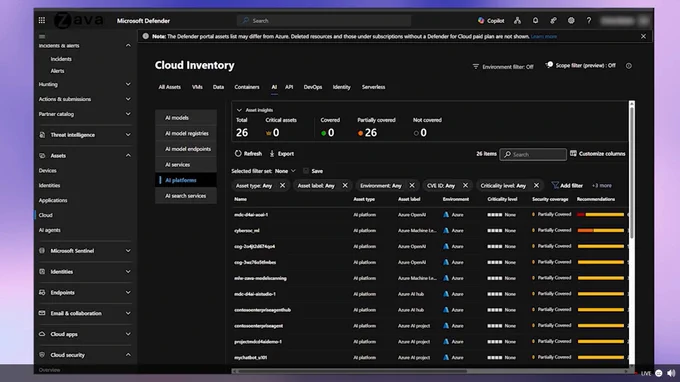Open the help question mark icon
The width and height of the screenshot is (680, 382).
(x=588, y=20)
